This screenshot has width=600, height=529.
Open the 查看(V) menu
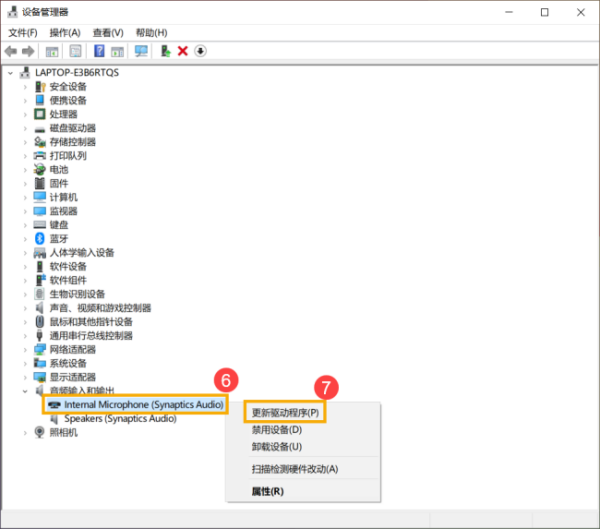[108, 33]
